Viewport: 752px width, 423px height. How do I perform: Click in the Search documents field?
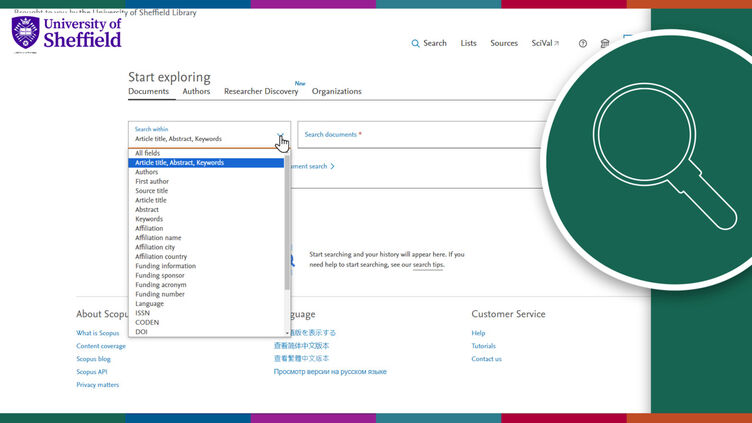click(420, 135)
